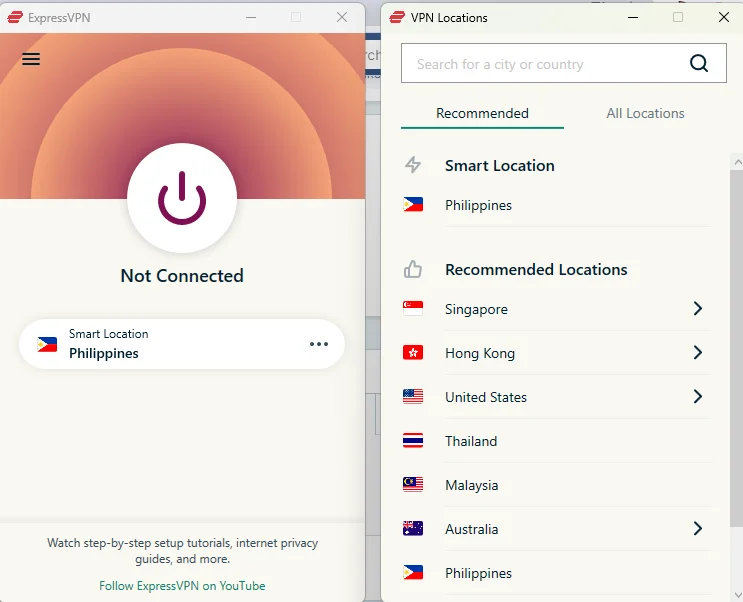Click the Not Connected status text
This screenshot has width=743, height=602.
click(x=182, y=276)
